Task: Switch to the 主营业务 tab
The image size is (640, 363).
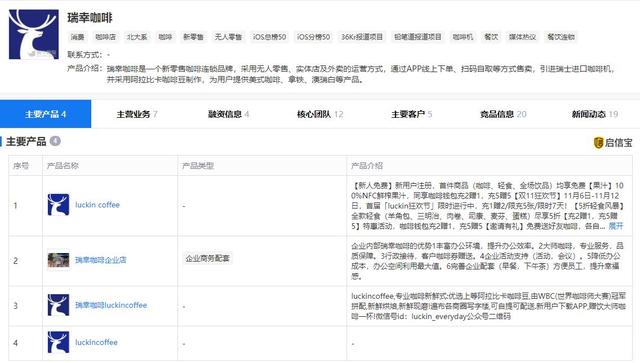Action: (x=137, y=114)
